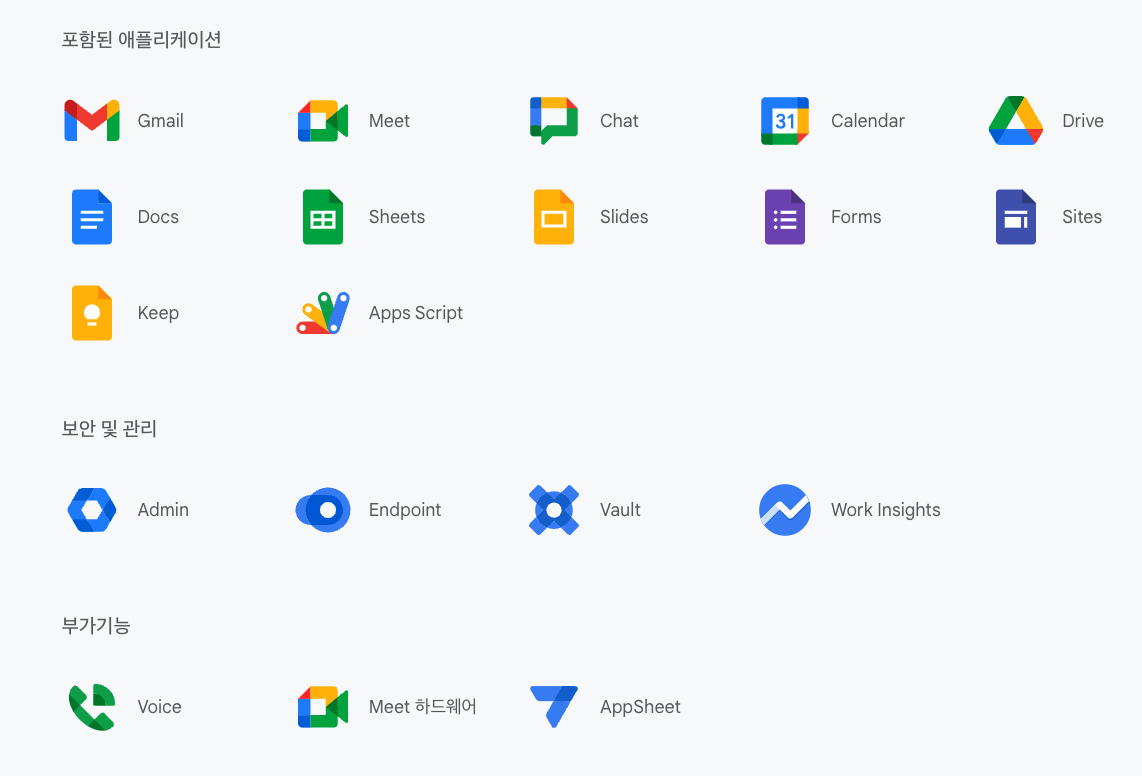Open the purple Forms icon
Screen dimensions: 1142x776
click(785, 217)
